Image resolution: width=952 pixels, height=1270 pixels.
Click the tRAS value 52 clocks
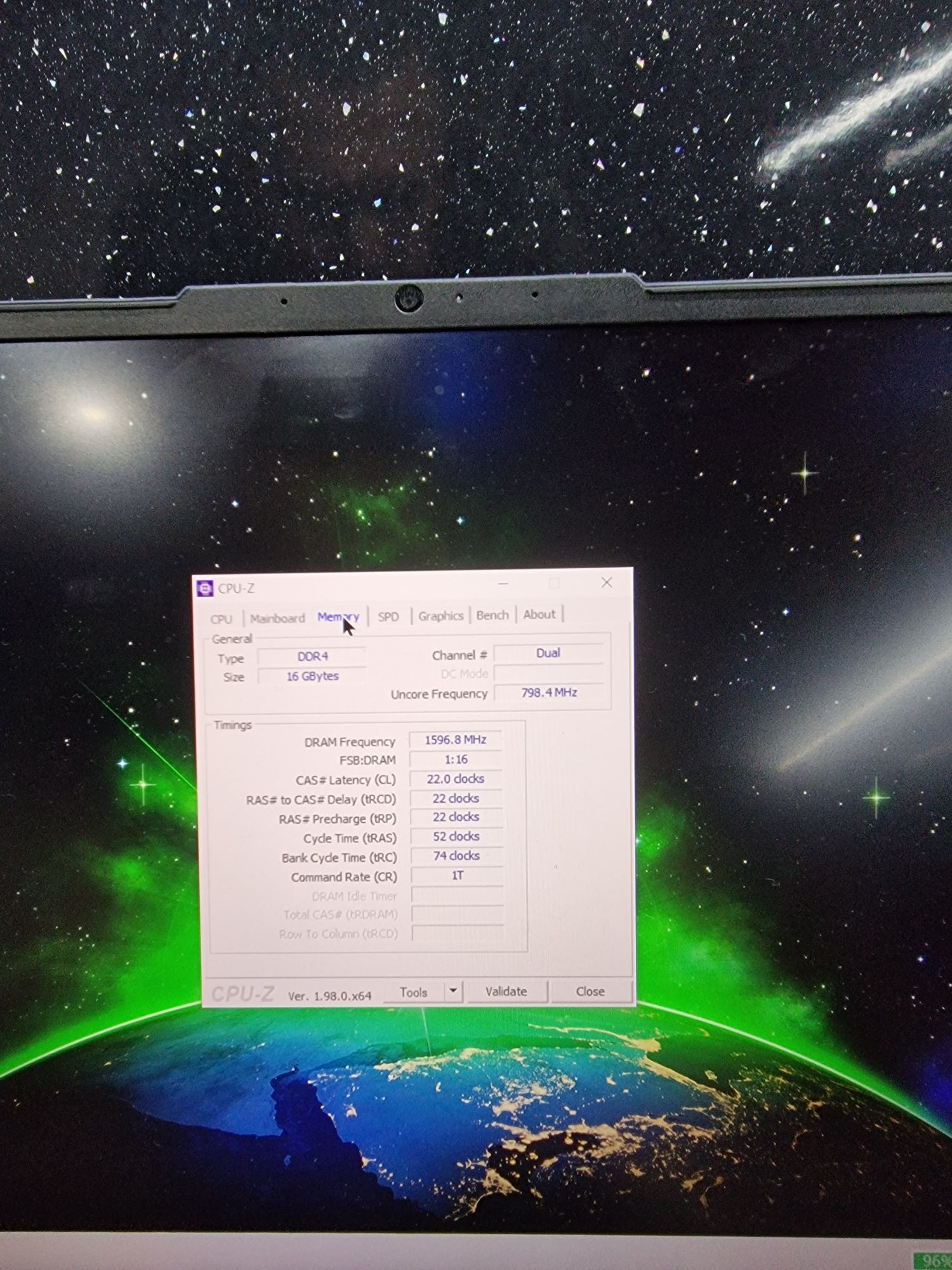[x=456, y=836]
